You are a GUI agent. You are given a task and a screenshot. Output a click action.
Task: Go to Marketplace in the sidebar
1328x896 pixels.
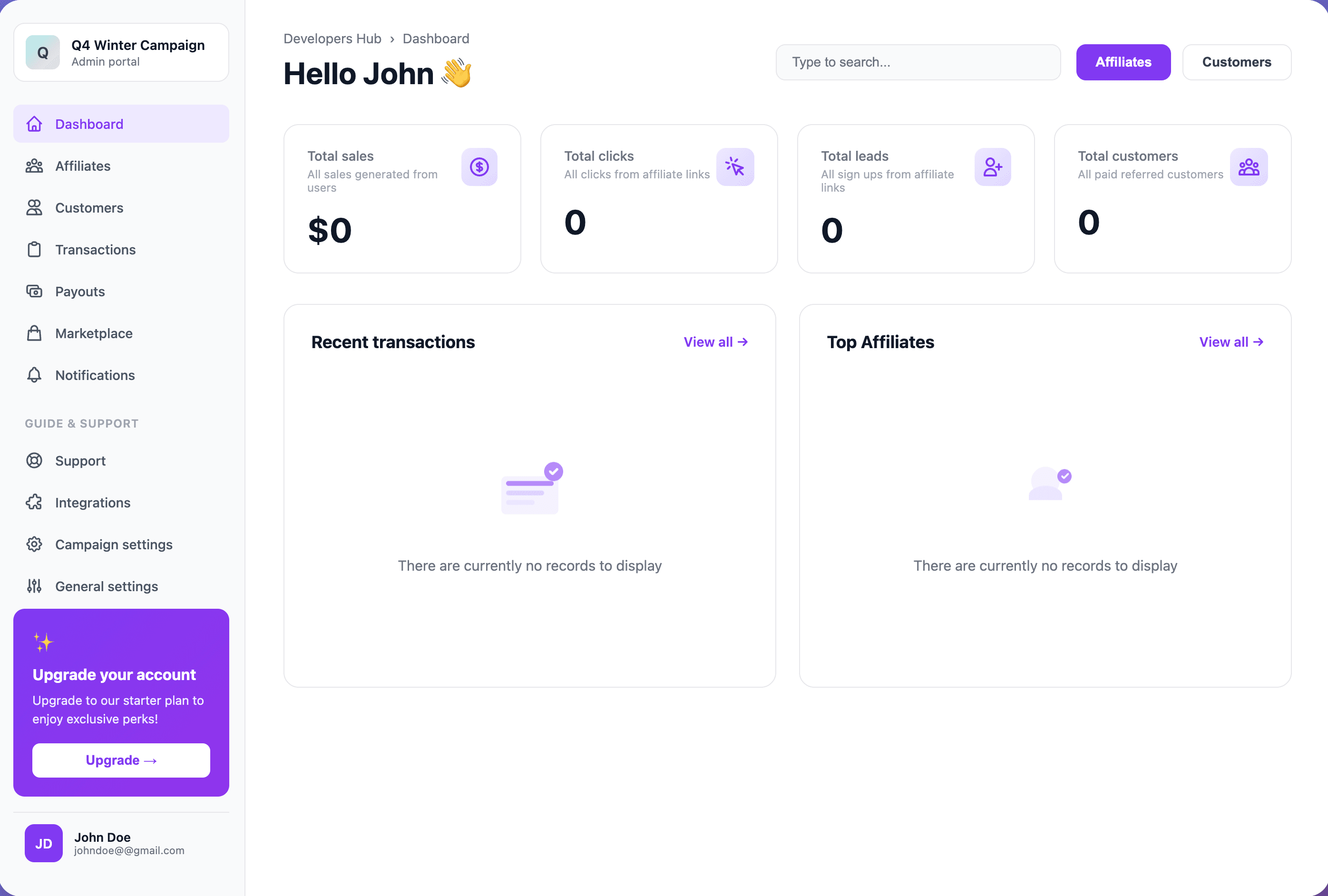121,333
